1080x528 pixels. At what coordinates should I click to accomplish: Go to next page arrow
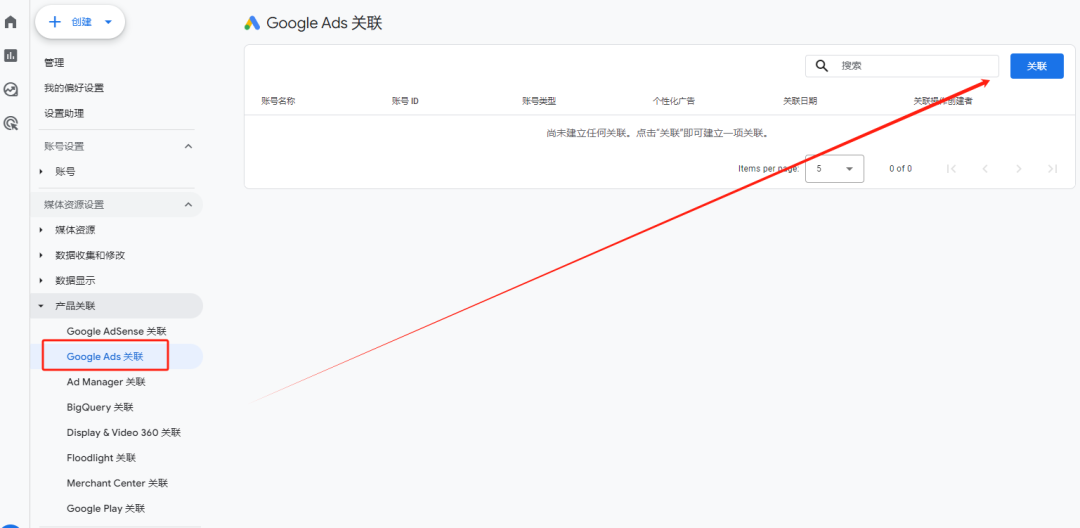[1018, 169]
